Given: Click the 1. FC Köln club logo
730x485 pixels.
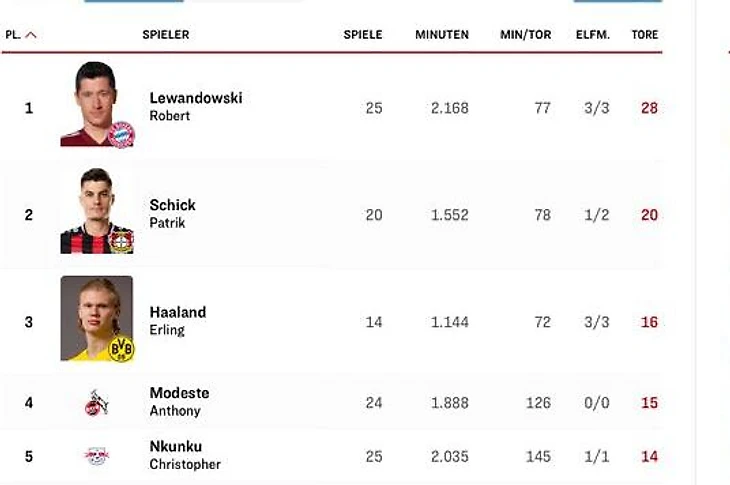Looking at the screenshot, I should [97, 403].
